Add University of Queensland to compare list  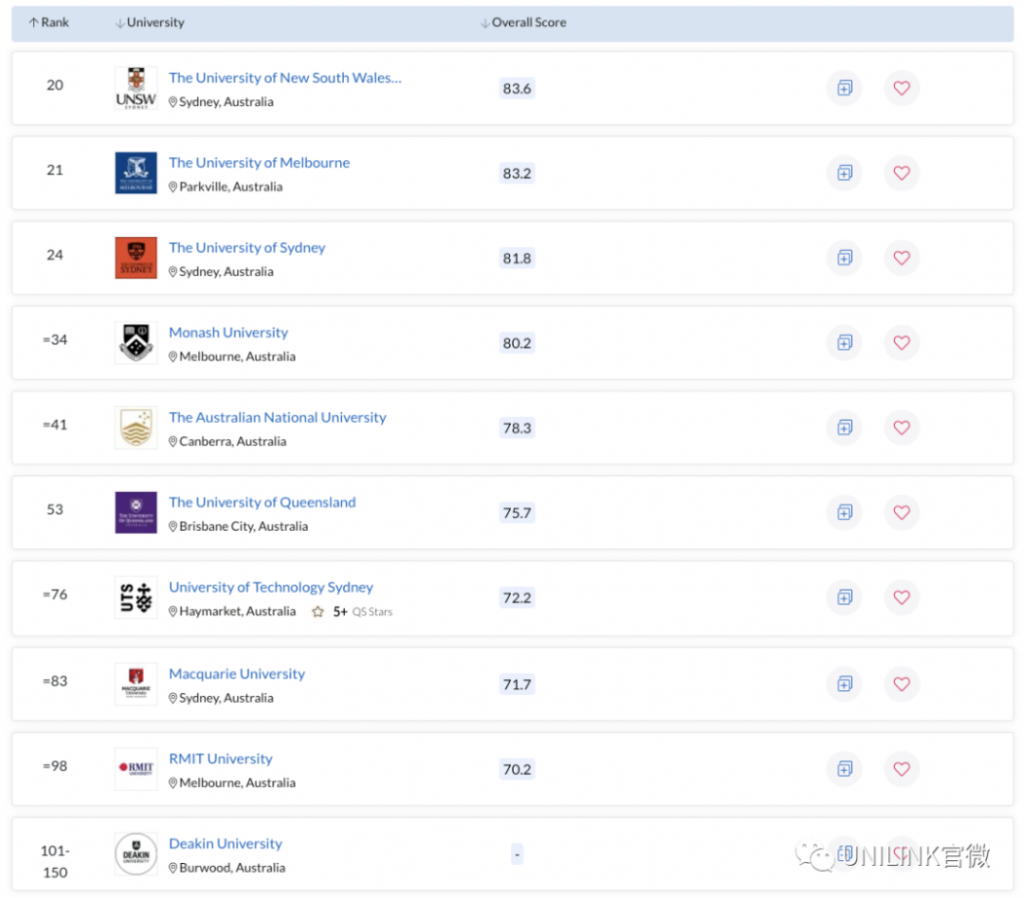(844, 512)
